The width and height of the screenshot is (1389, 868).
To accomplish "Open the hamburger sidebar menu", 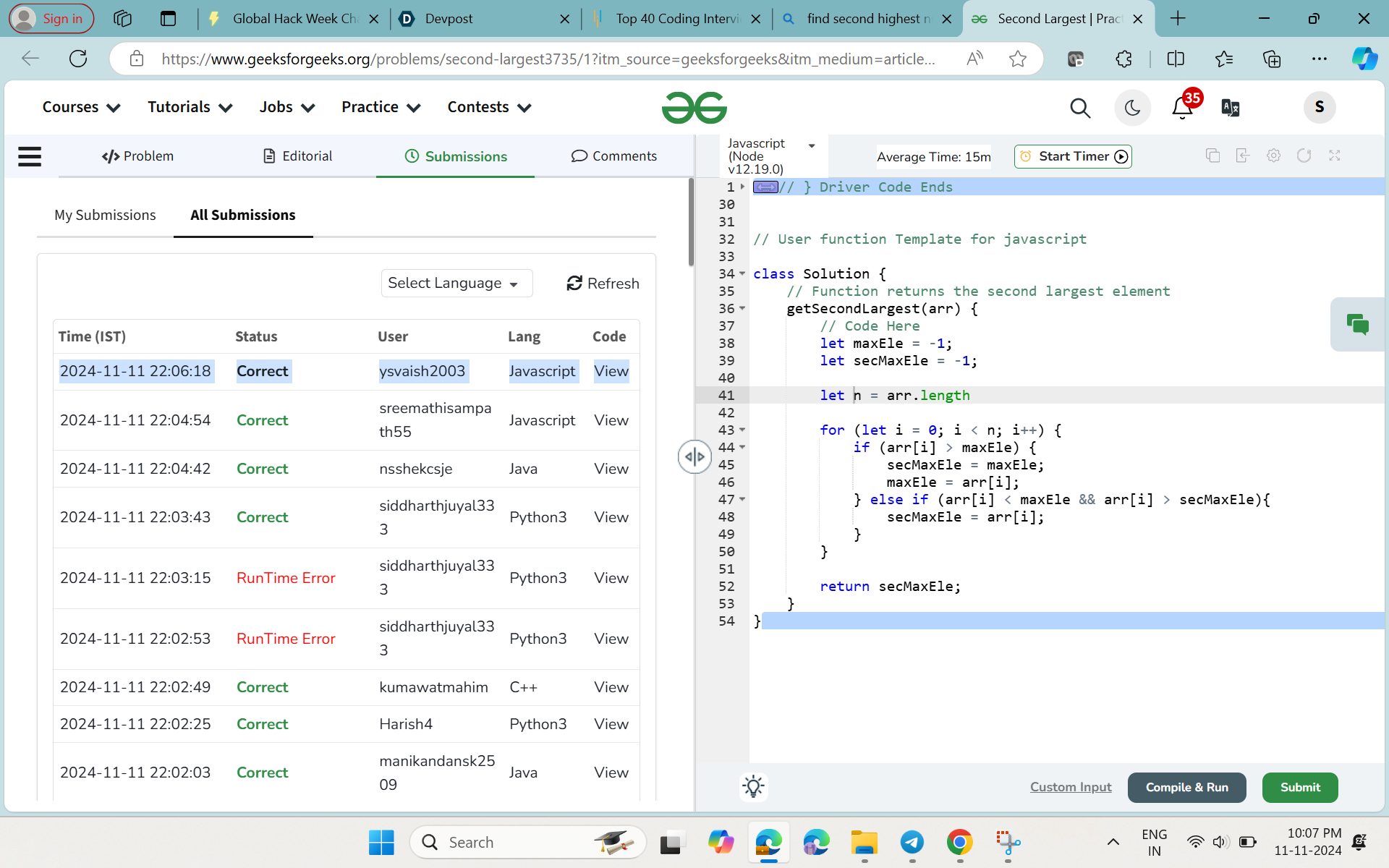I will [x=30, y=156].
